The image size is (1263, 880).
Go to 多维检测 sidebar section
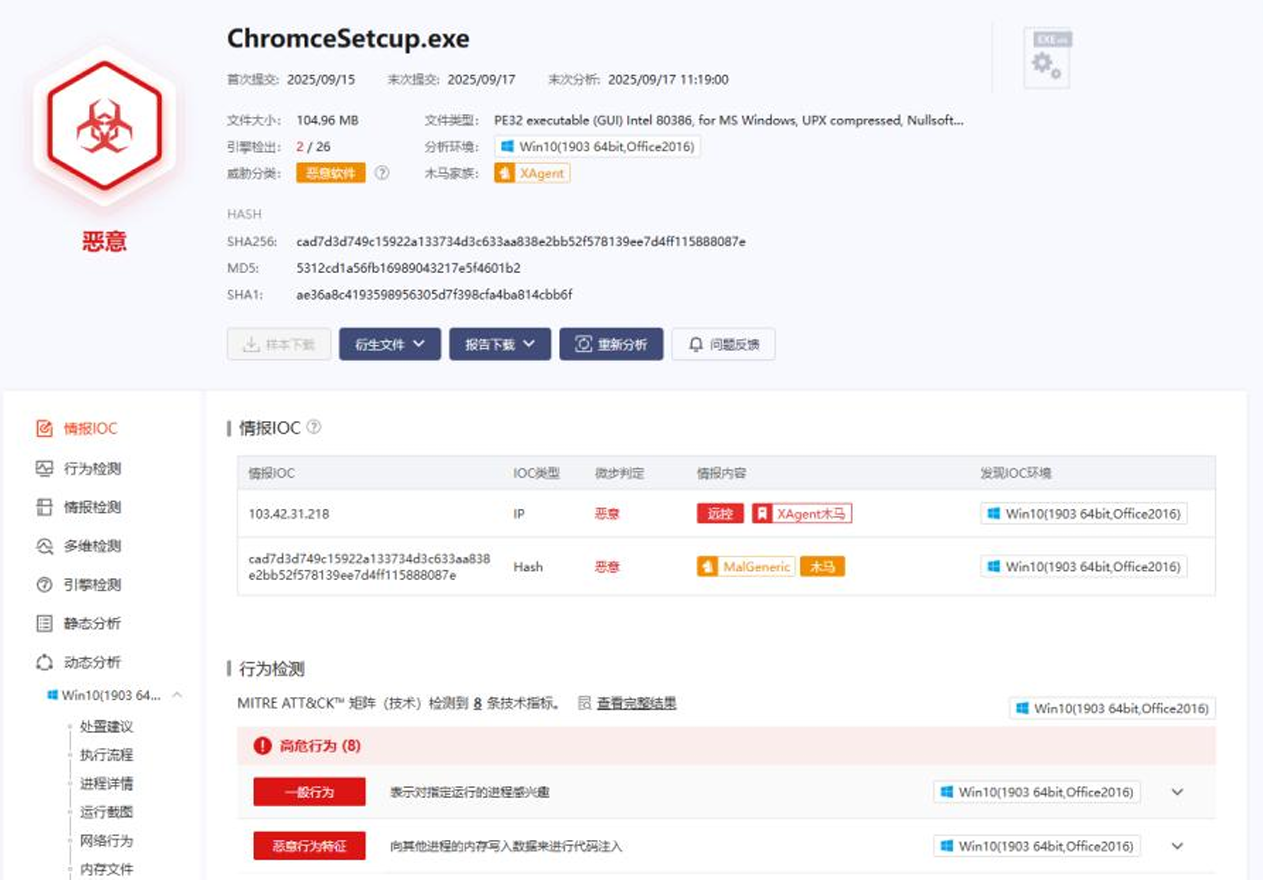tap(92, 546)
